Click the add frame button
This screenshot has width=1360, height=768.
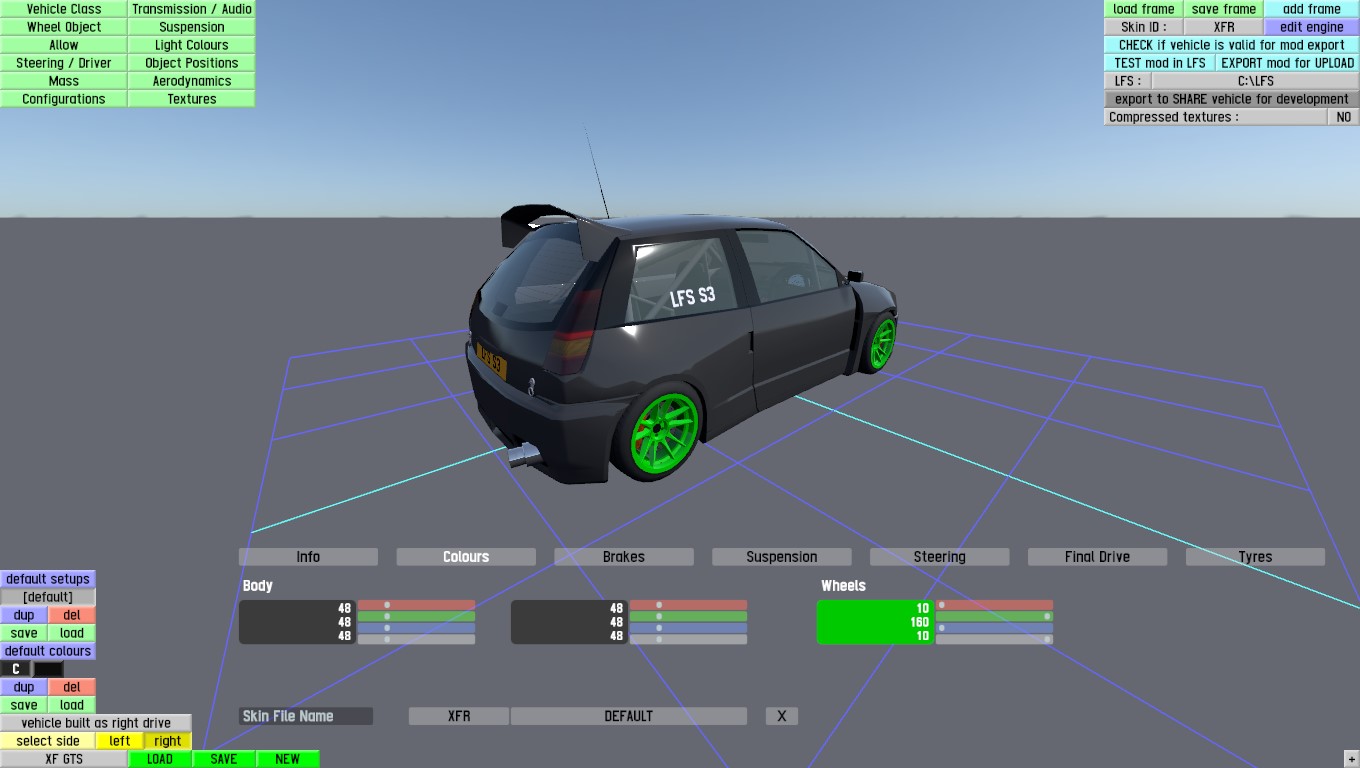point(1312,9)
